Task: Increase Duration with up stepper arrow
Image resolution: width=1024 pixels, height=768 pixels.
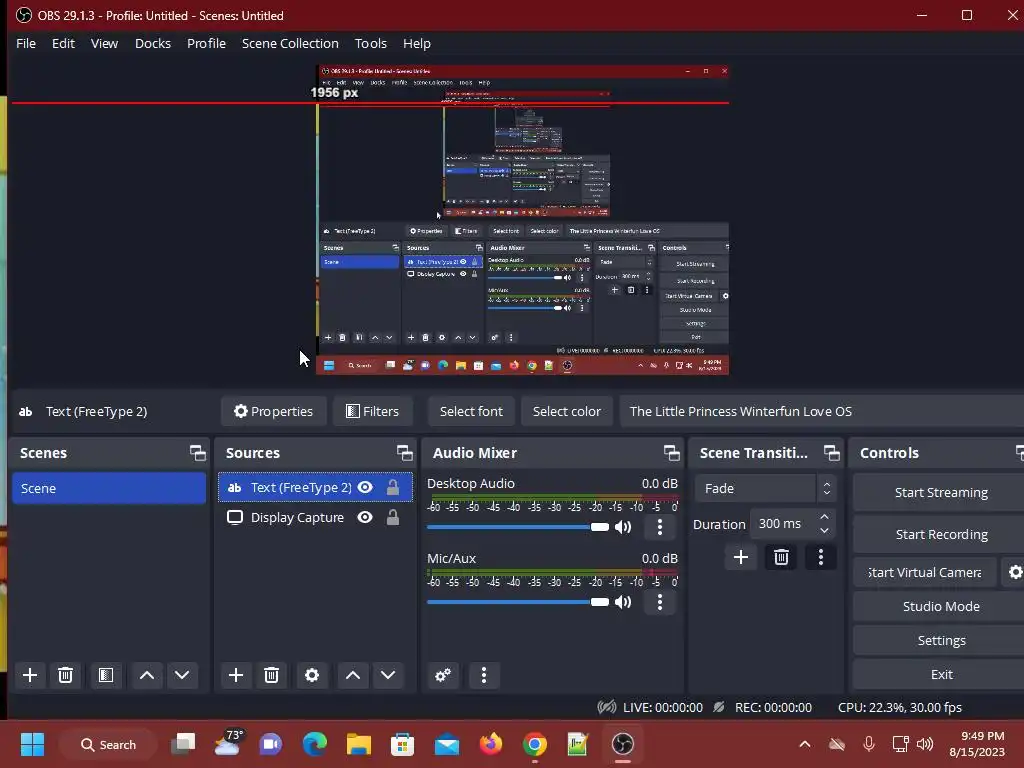Action: click(825, 517)
